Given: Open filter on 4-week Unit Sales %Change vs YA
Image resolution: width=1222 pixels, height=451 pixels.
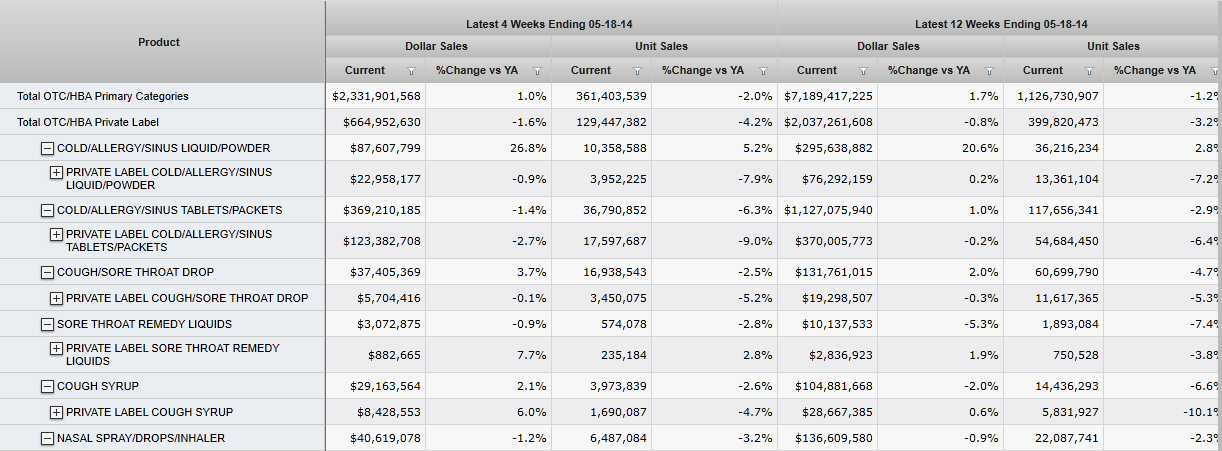Looking at the screenshot, I should pos(763,71).
